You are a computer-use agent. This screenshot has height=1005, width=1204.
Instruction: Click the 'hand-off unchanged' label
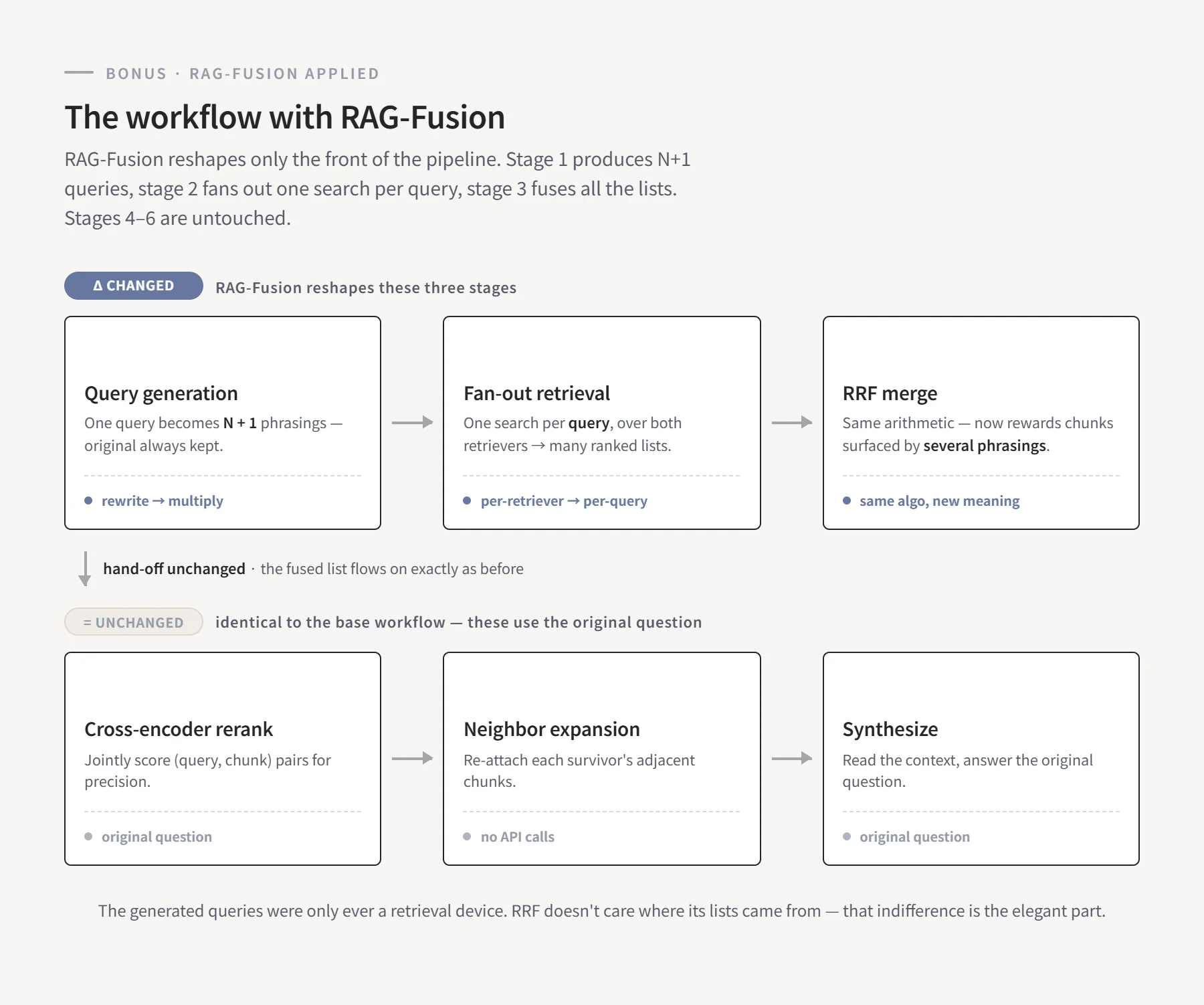point(174,569)
